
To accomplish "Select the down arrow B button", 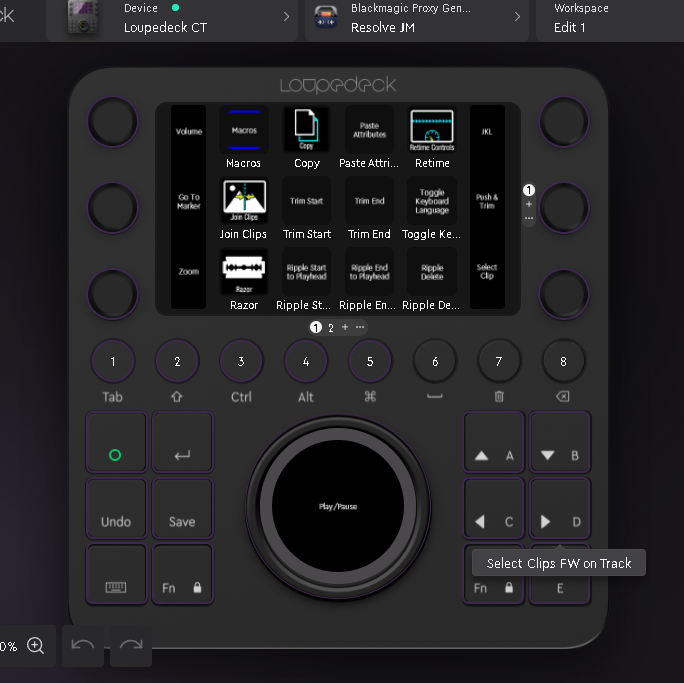I will coord(560,442).
